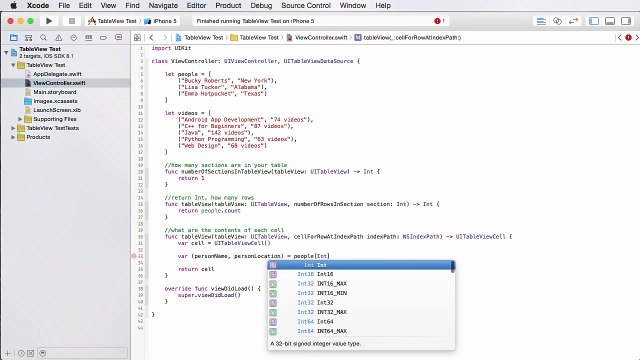Expand the Supporting Files folder
Screen dimensions: 640x360
click(x=20, y=119)
